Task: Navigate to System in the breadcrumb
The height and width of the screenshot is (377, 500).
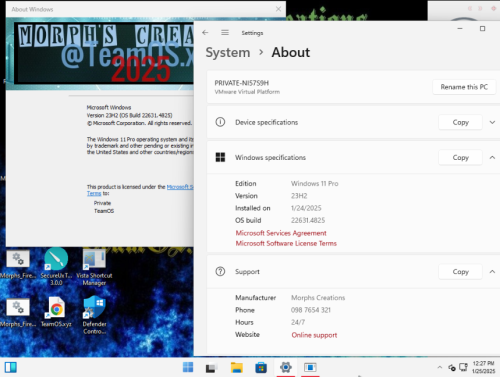Action: point(228,52)
